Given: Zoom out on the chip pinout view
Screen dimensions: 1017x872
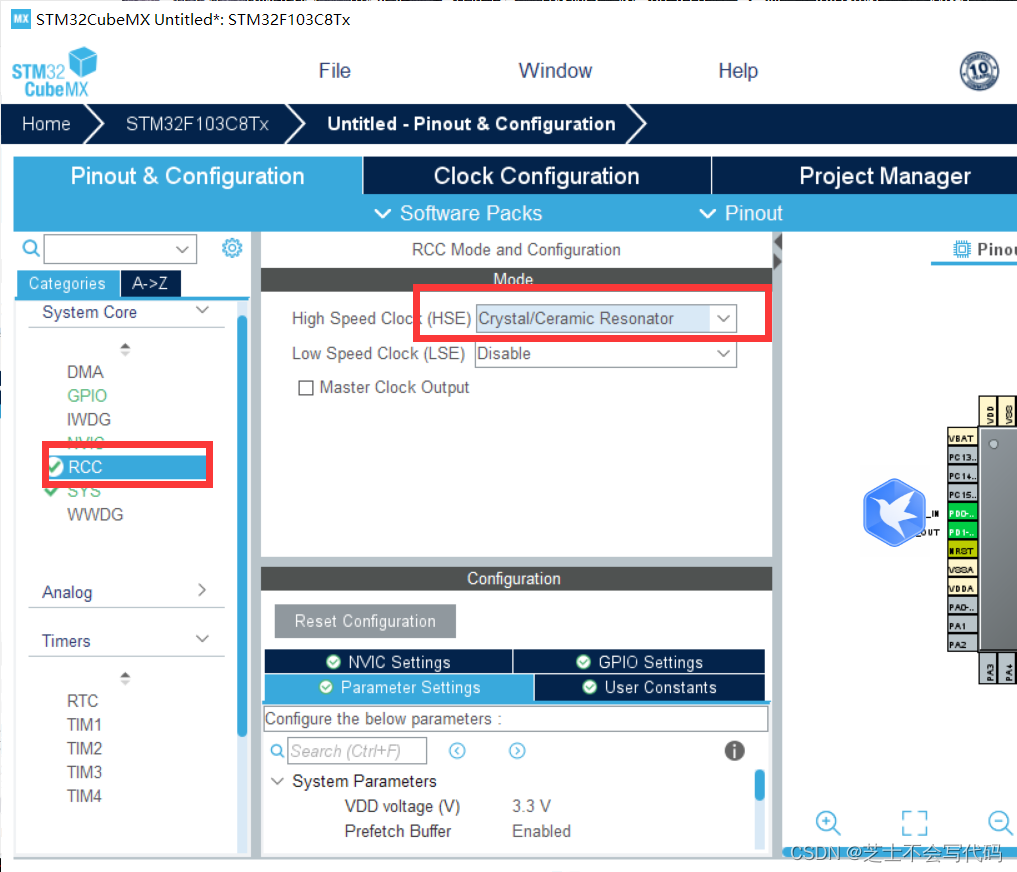Looking at the screenshot, I should pos(1000,823).
